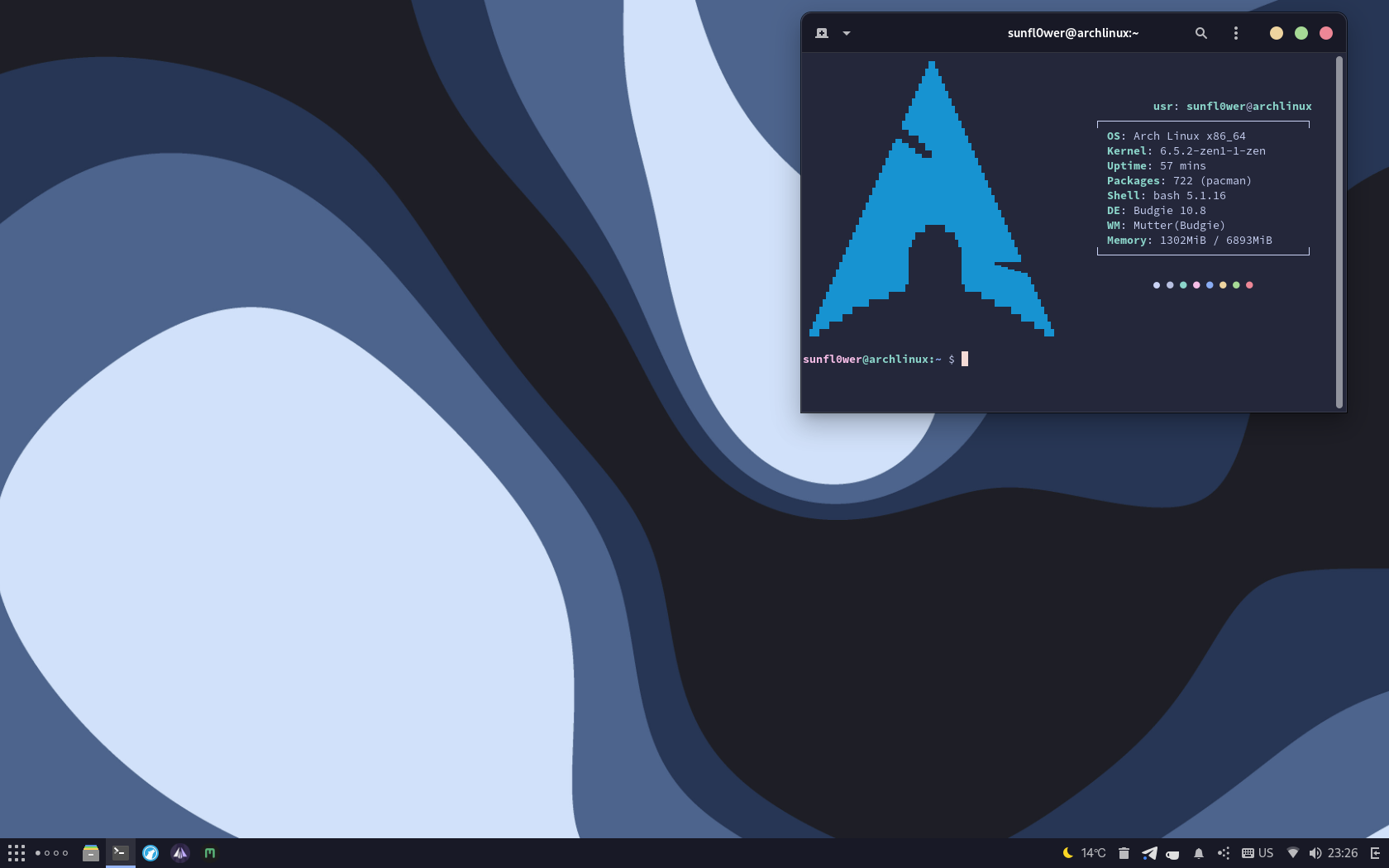Open the Raven sidebar with the arrow icon
Image resolution: width=1389 pixels, height=868 pixels.
click(1376, 853)
